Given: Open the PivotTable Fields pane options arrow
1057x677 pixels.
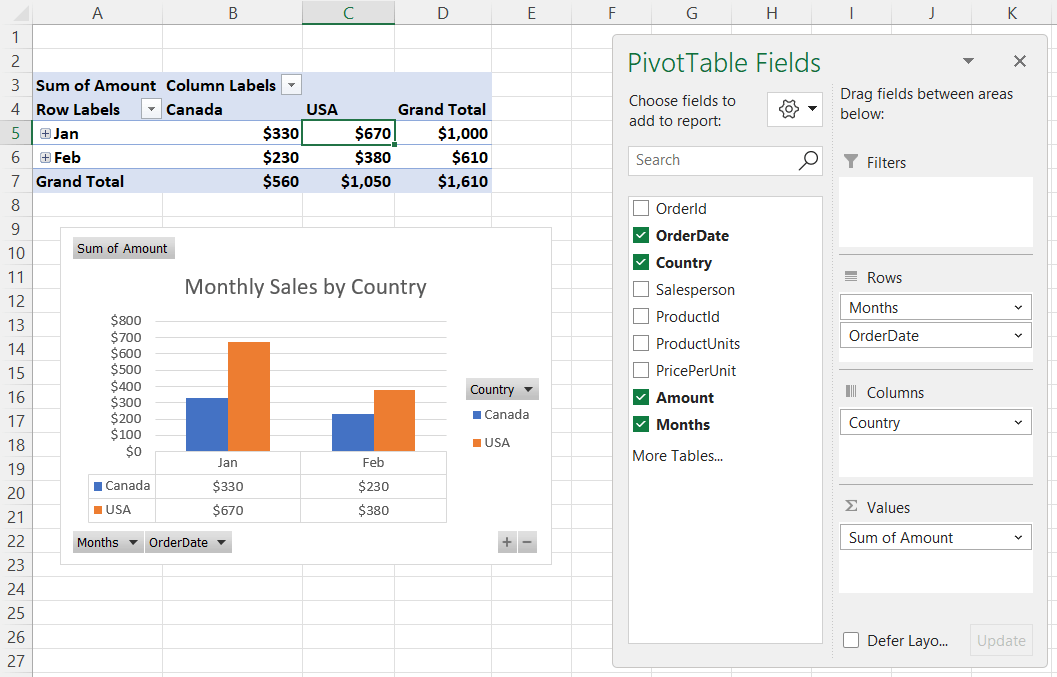Looking at the screenshot, I should [x=967, y=61].
